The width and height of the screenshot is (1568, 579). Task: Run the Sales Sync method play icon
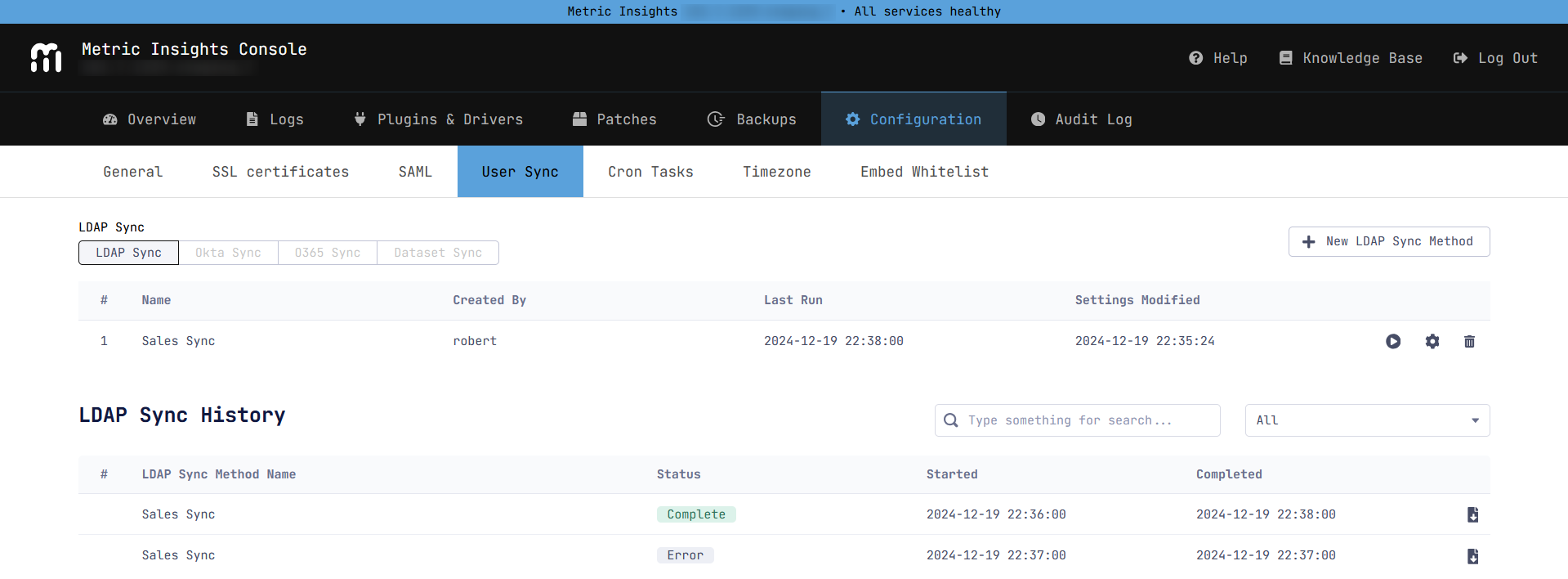[1393, 341]
